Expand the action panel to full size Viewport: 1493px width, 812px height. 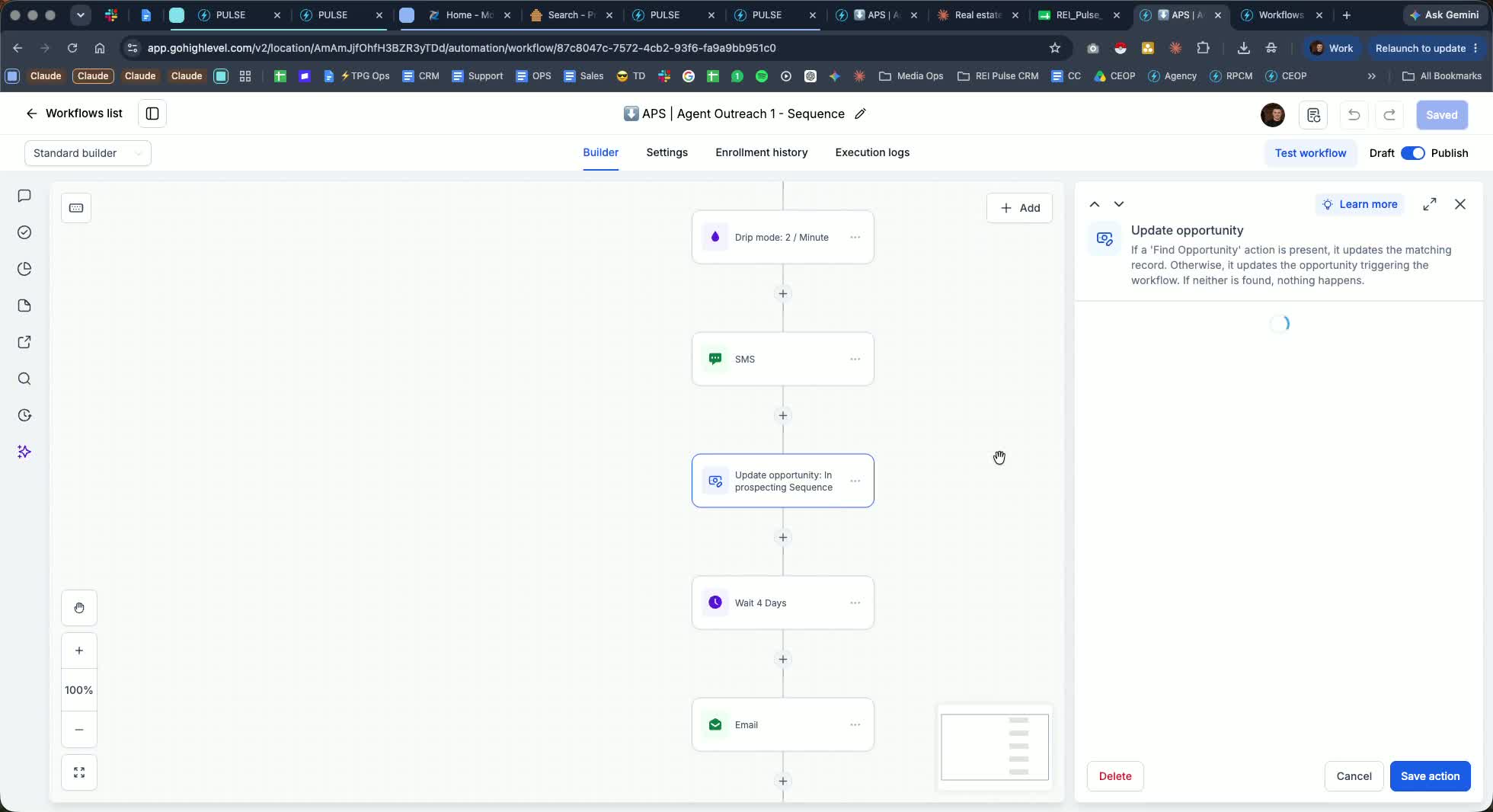[x=1430, y=204]
